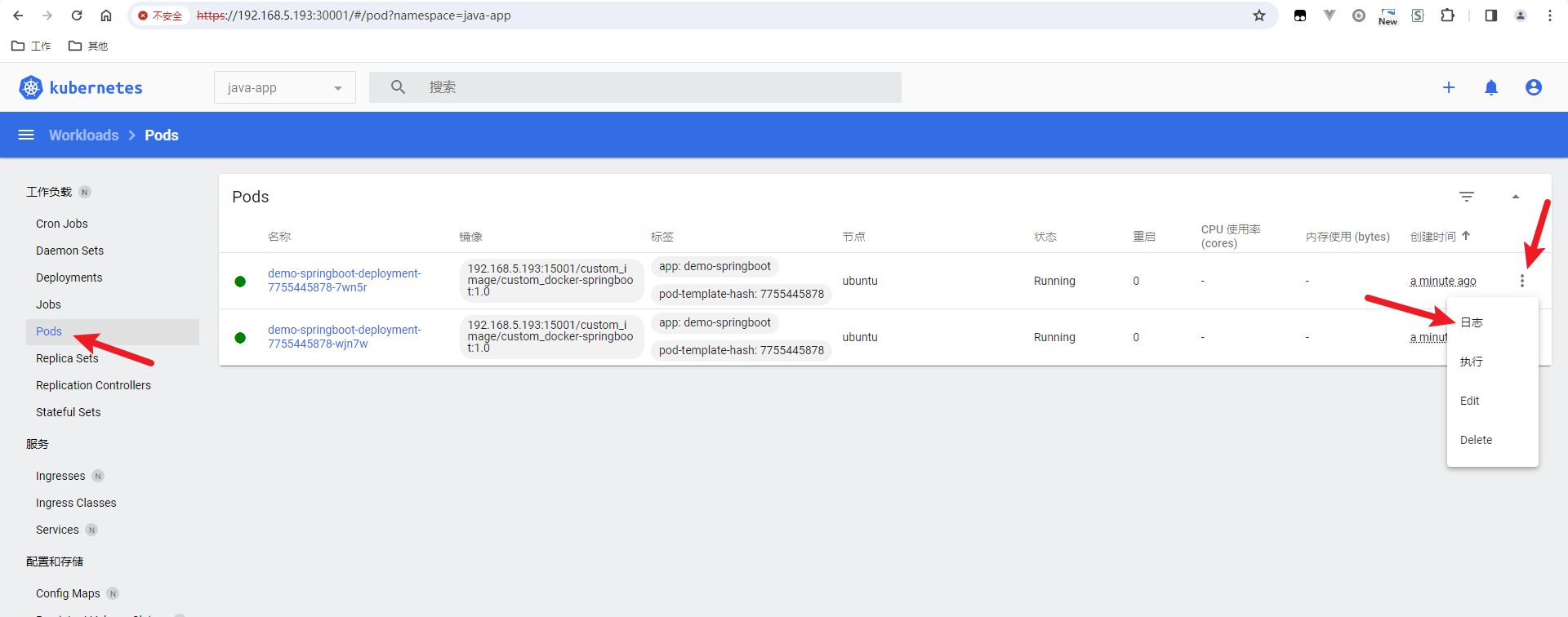Open the java-app namespace dropdown
The image size is (1568, 617).
pyautogui.click(x=284, y=87)
